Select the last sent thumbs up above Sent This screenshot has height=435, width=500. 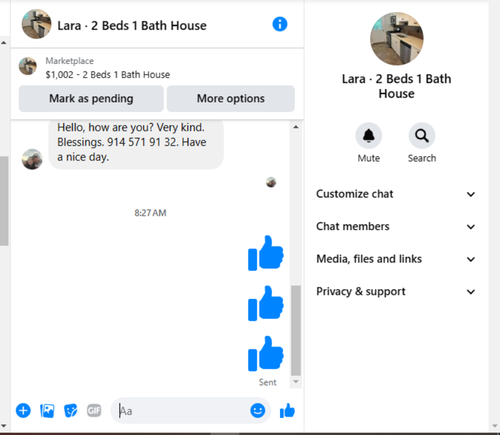[x=266, y=353]
